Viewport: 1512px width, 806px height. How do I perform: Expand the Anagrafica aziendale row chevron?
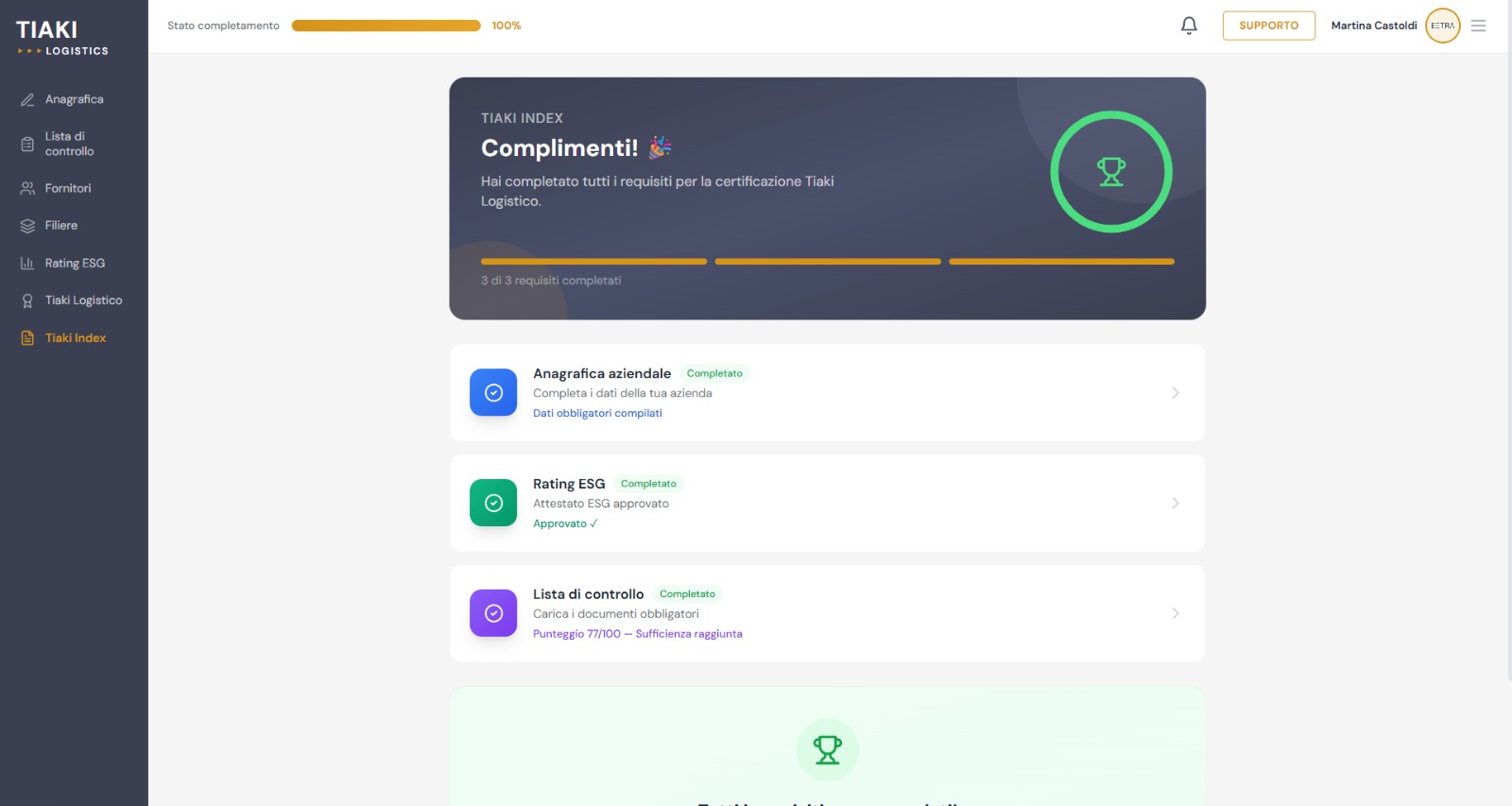point(1176,392)
